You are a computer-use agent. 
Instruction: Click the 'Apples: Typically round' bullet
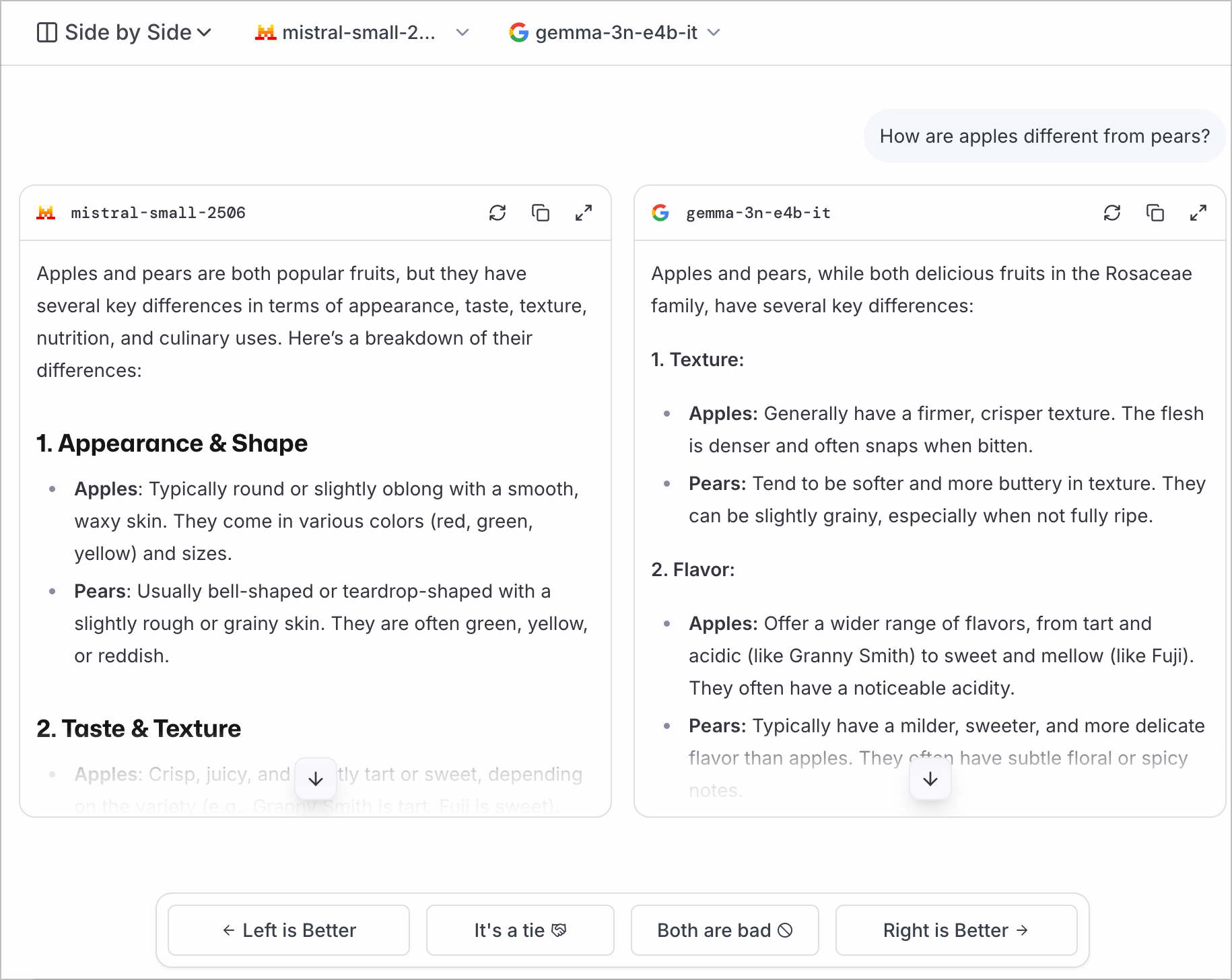[327, 521]
